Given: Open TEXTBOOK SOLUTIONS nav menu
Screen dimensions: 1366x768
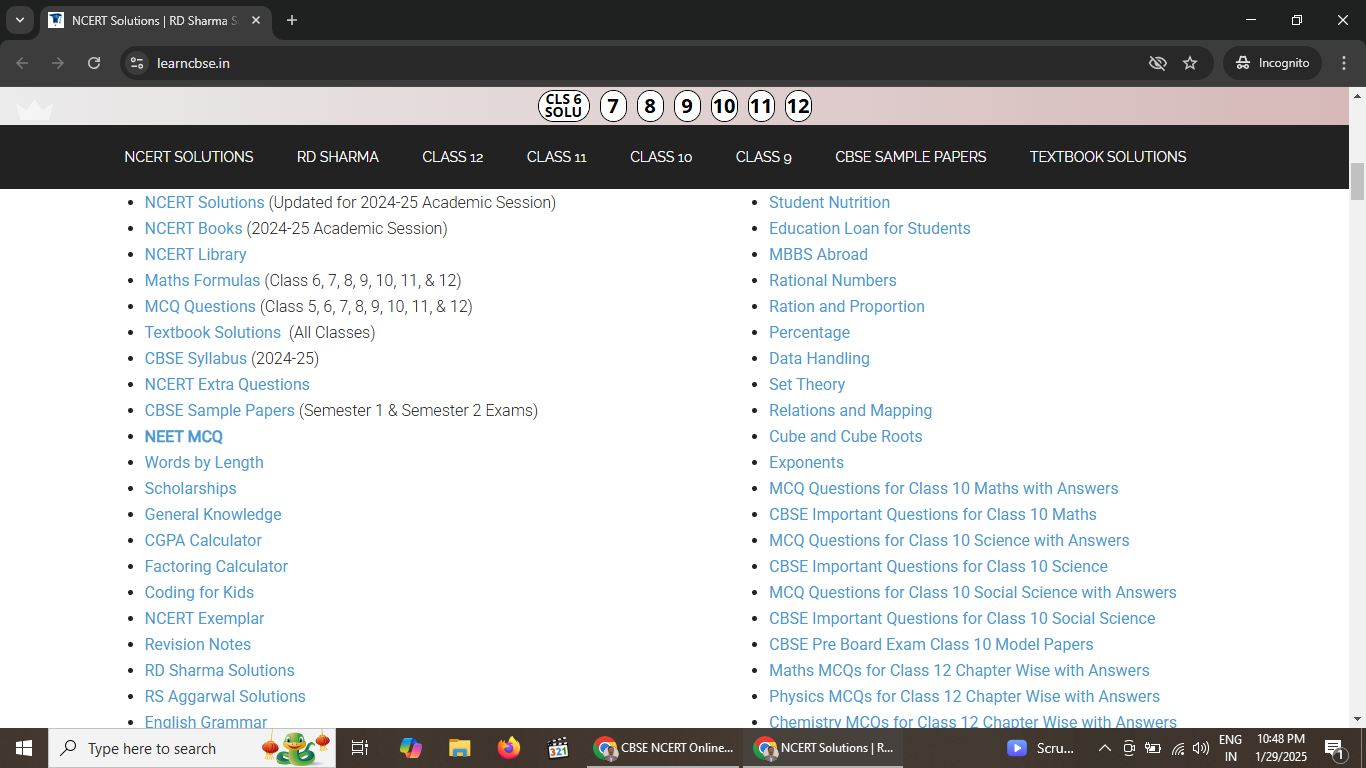Looking at the screenshot, I should coord(1108,157).
